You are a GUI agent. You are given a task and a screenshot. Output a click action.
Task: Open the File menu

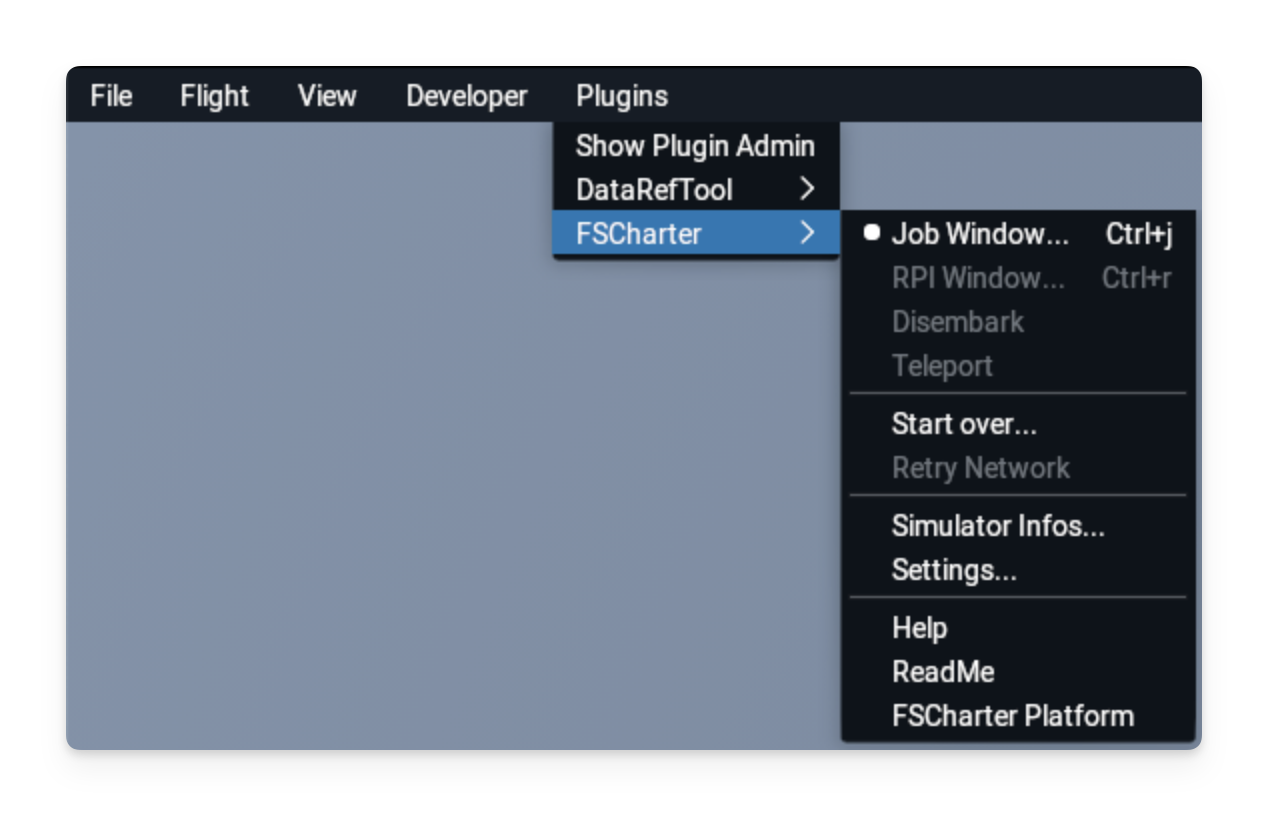(x=111, y=96)
